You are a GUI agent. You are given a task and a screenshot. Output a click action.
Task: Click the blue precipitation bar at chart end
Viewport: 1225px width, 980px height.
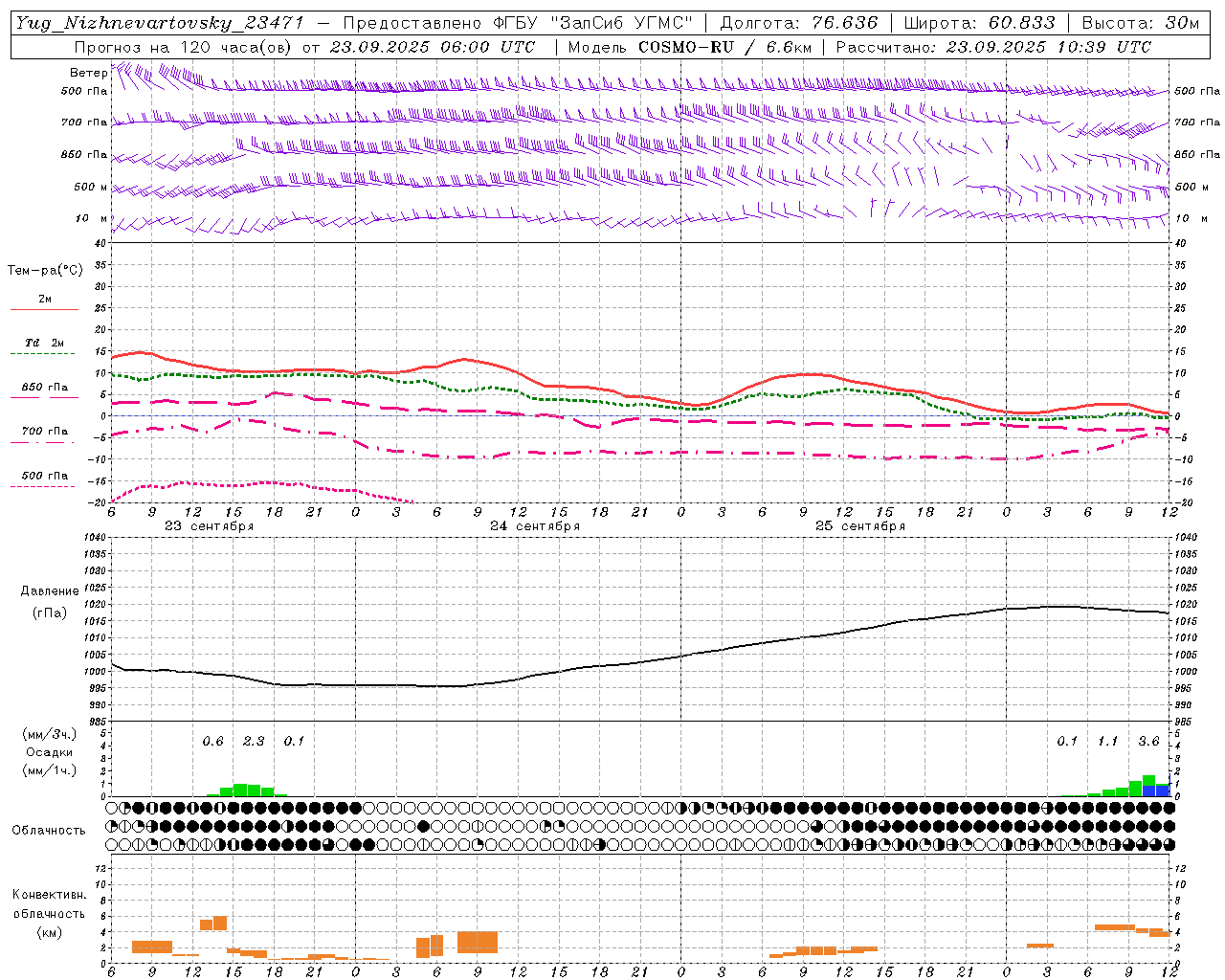(x=1156, y=790)
